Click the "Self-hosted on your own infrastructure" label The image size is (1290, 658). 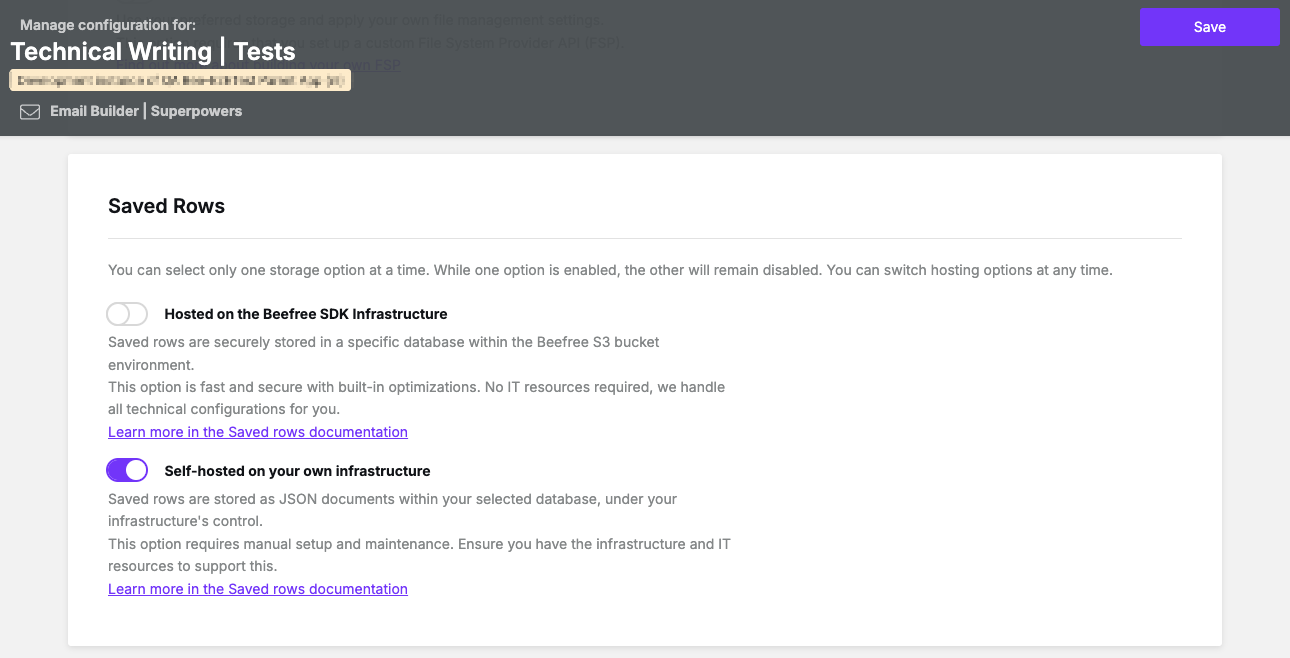coord(297,470)
